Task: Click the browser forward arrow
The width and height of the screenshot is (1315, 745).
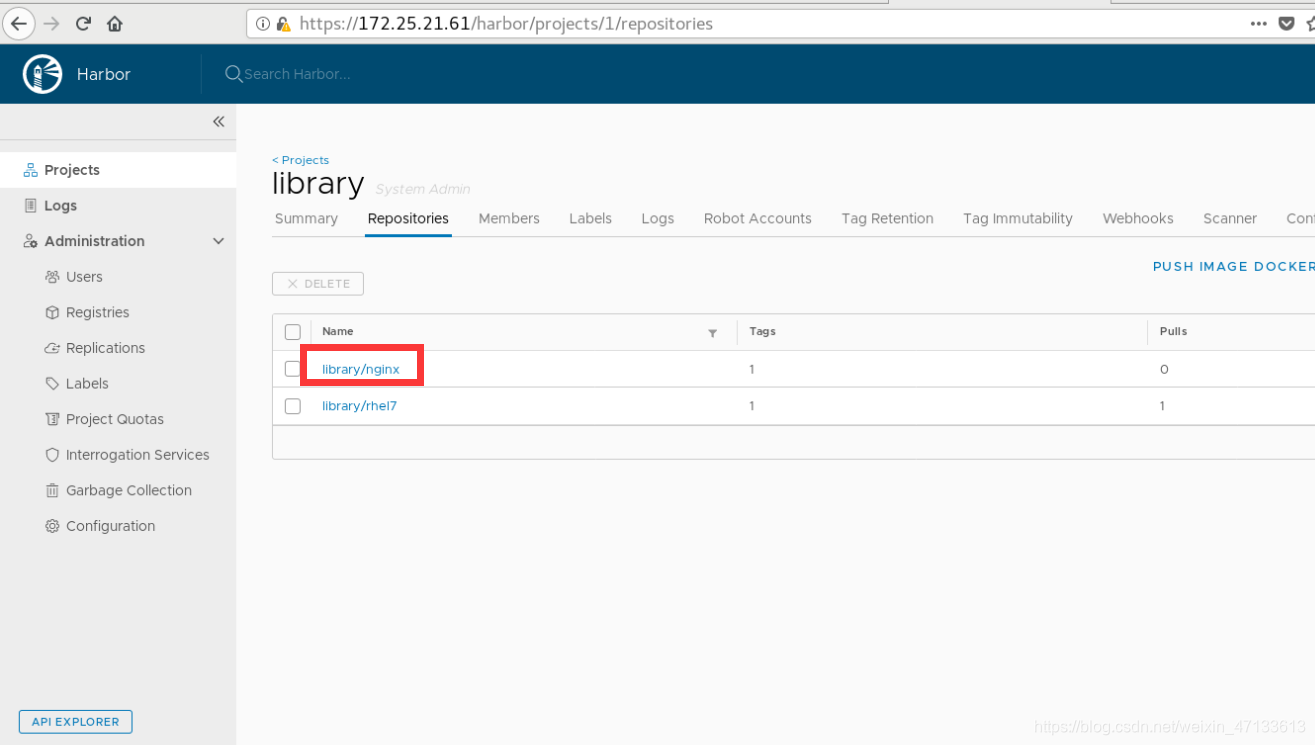Action: (52, 23)
